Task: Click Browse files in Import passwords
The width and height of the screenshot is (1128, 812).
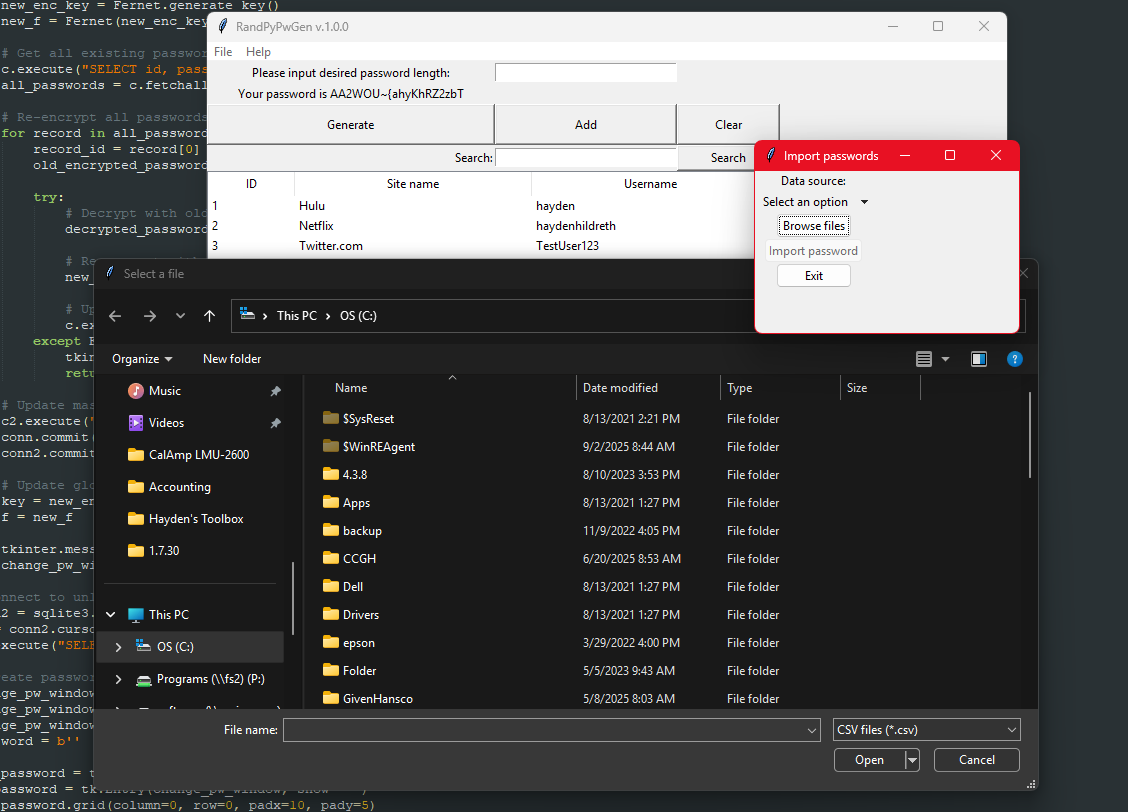Action: 814,226
